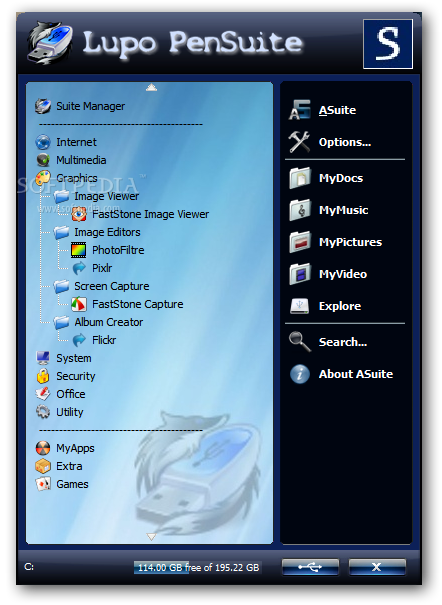Click the Suite Manager USB wolf icon
The width and height of the screenshot is (442, 605).
[x=43, y=106]
